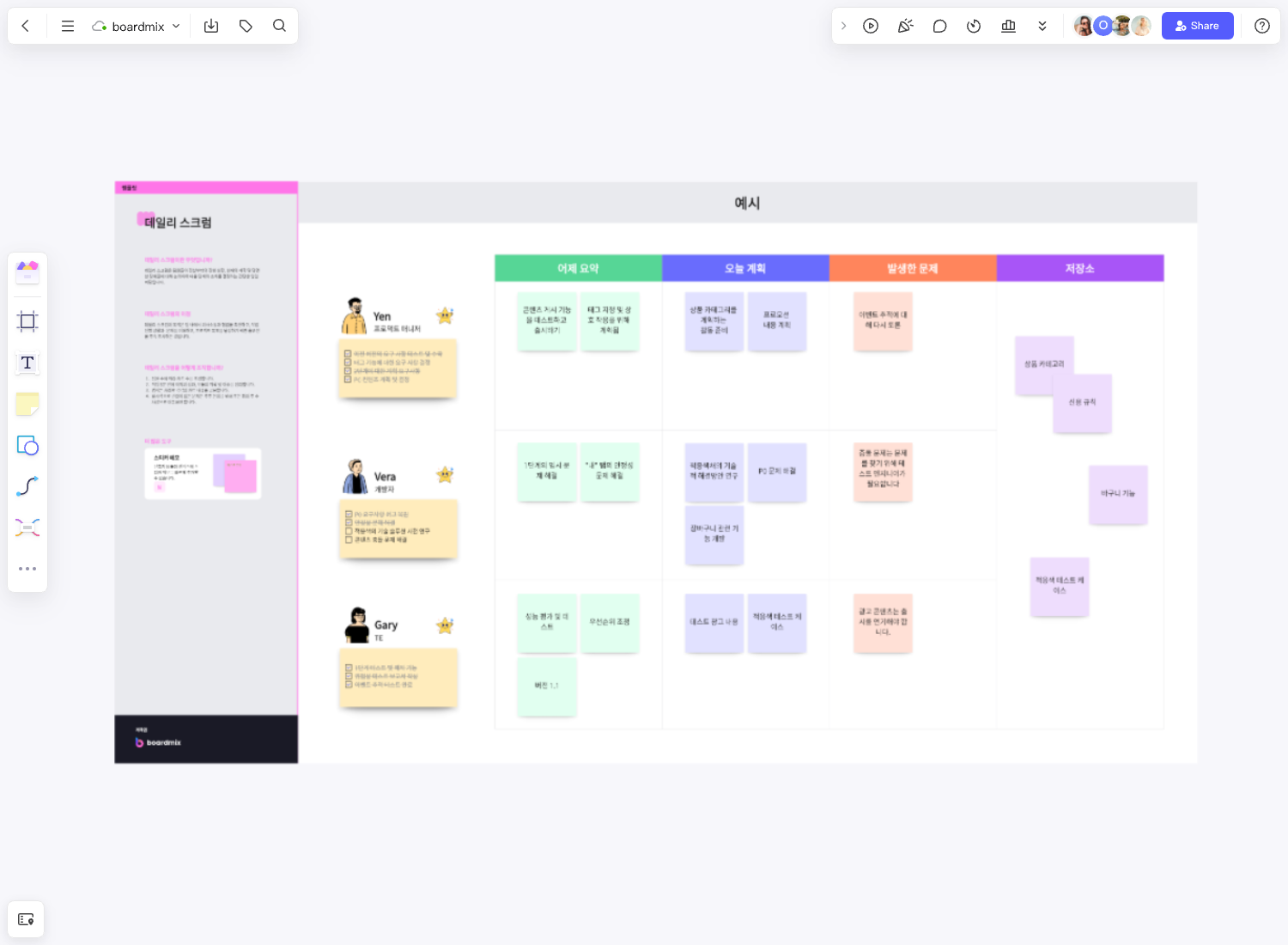Select the '어제 요약' column header
Viewport: 1288px width, 945px height.
578,268
